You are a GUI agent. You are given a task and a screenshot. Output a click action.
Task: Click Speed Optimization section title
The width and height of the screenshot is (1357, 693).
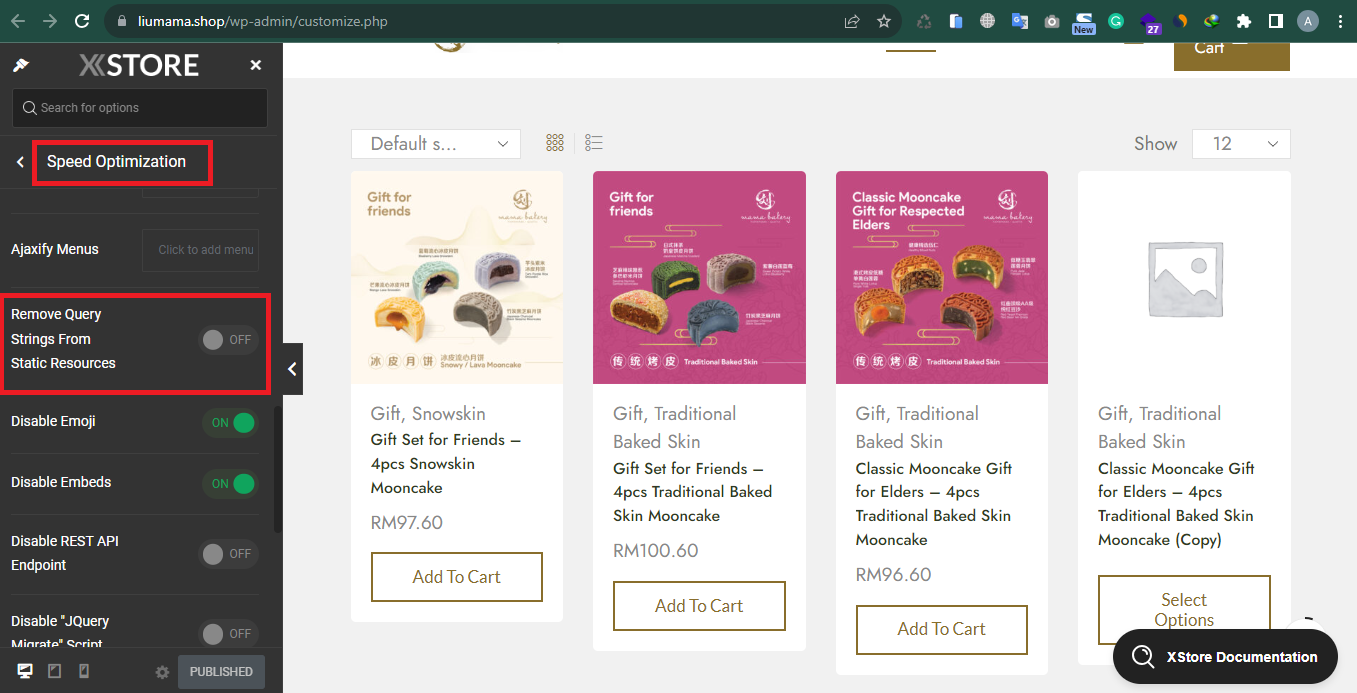tap(116, 162)
